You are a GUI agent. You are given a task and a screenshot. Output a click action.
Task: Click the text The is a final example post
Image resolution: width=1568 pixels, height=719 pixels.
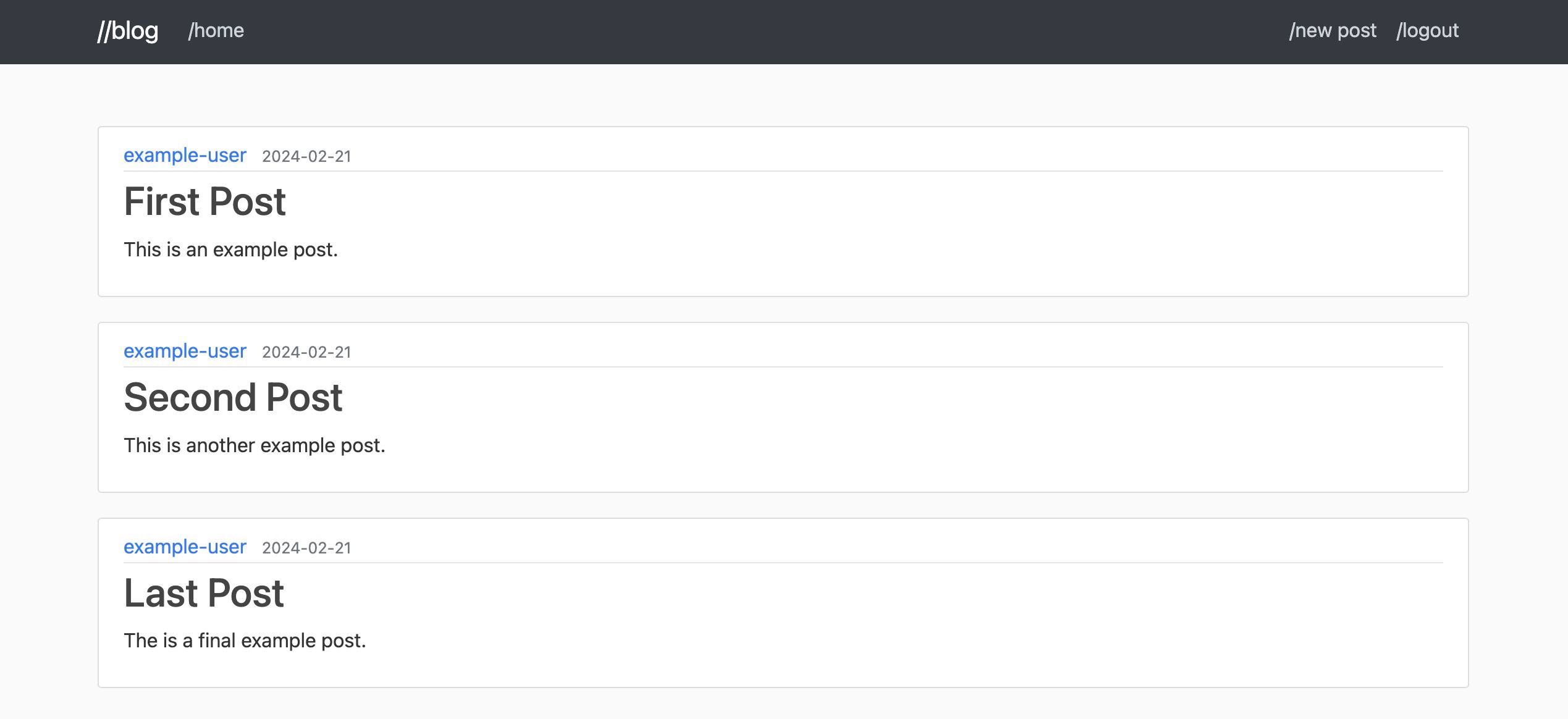click(245, 641)
